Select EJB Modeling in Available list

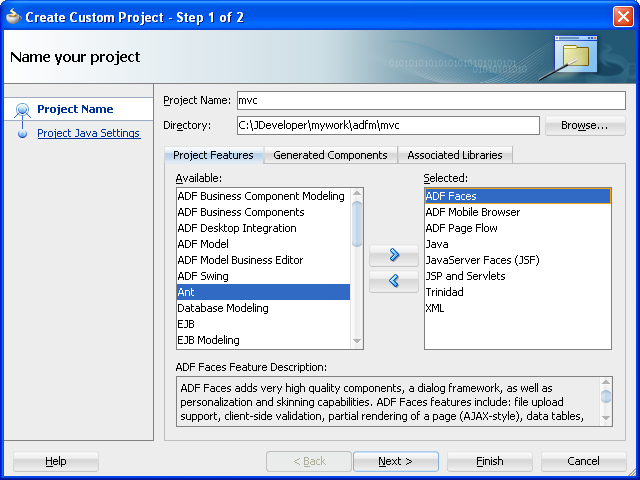click(263, 340)
